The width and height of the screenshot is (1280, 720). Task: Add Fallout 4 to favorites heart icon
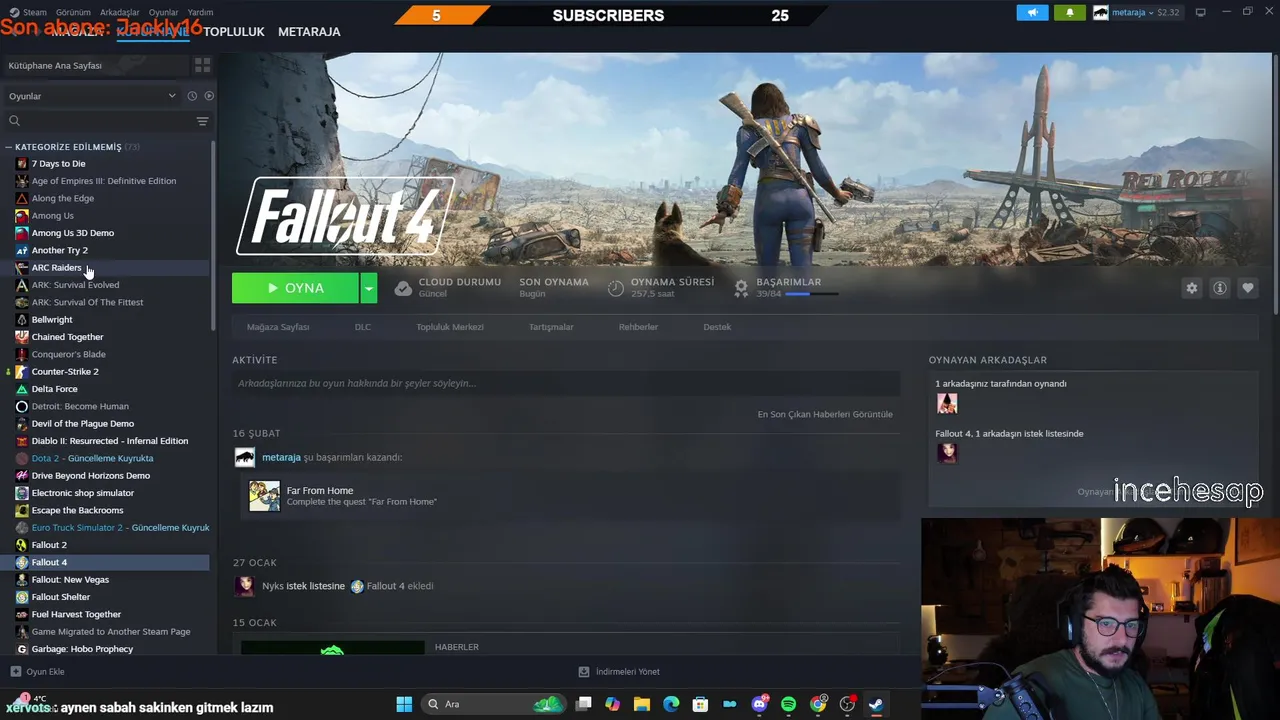[1247, 288]
